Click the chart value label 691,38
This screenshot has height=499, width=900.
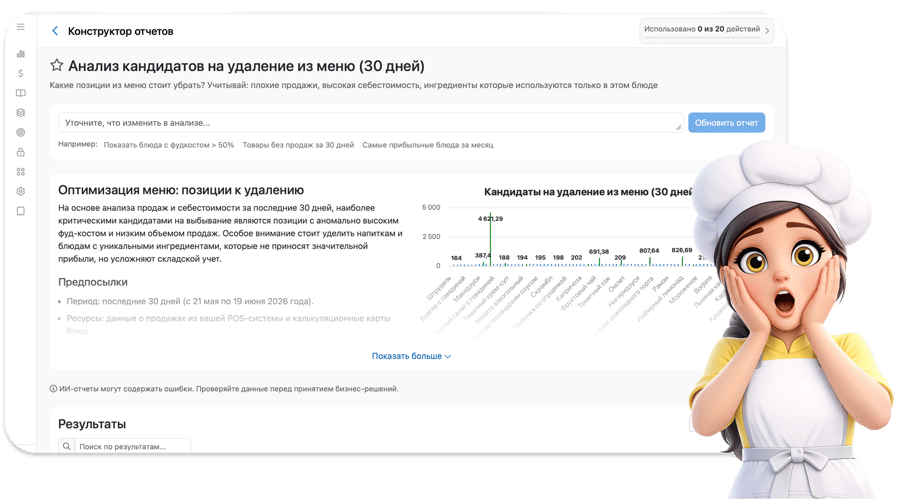599,252
